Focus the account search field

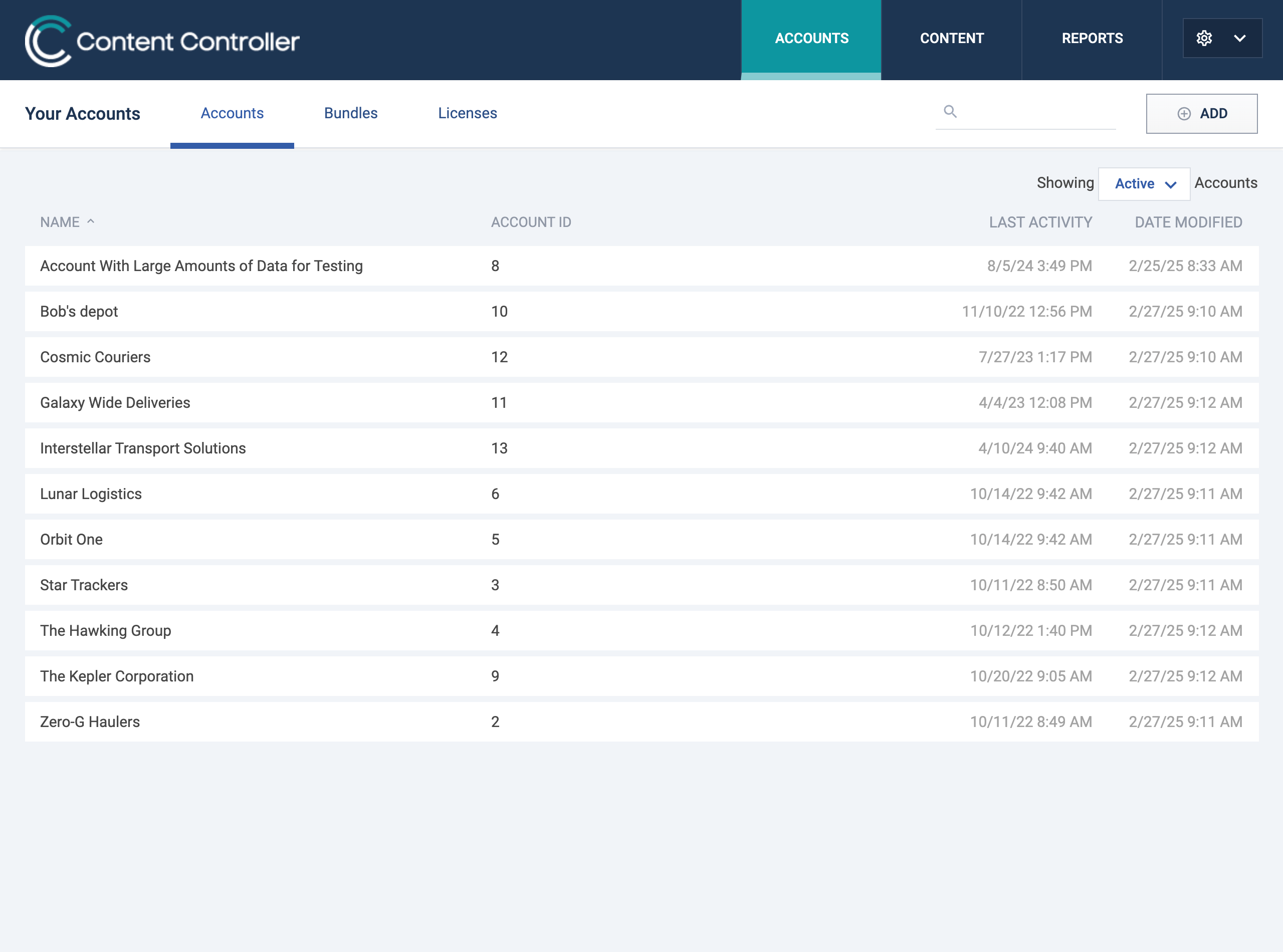1037,112
